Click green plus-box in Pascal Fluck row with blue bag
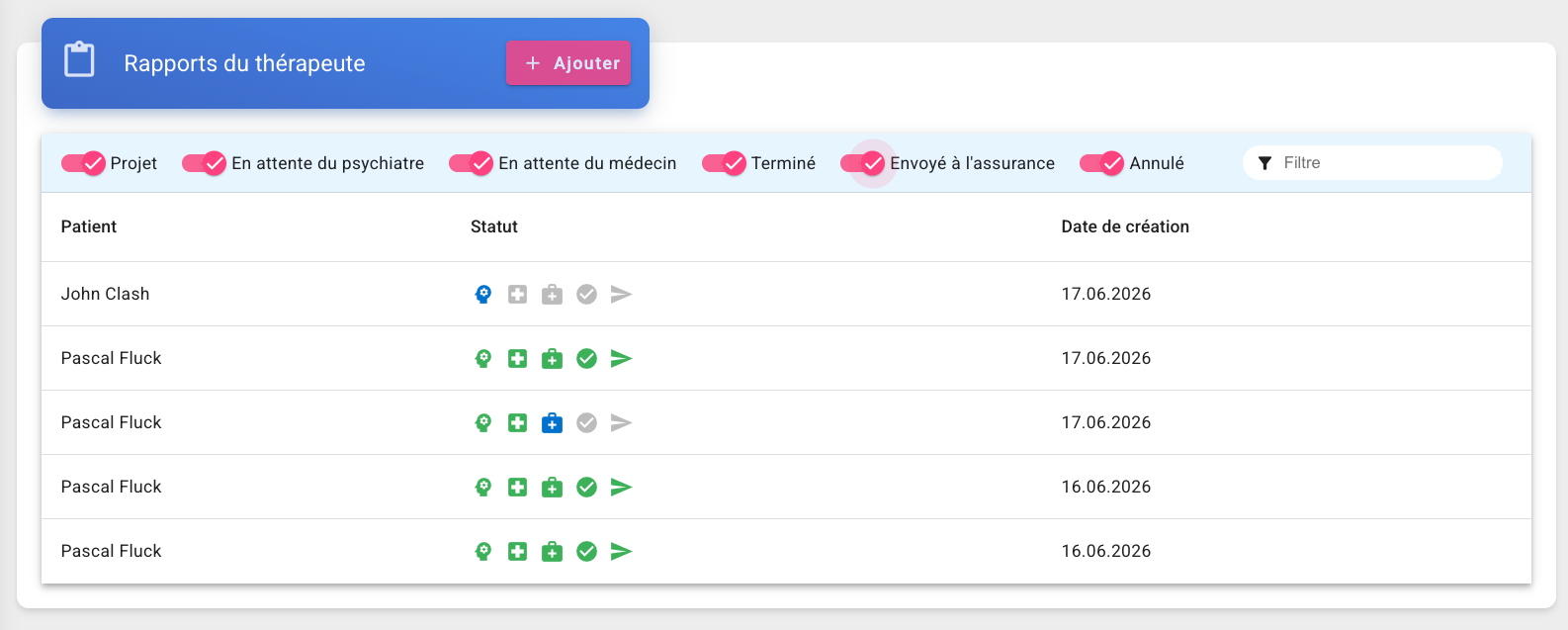The height and width of the screenshot is (630, 1568). 517,422
